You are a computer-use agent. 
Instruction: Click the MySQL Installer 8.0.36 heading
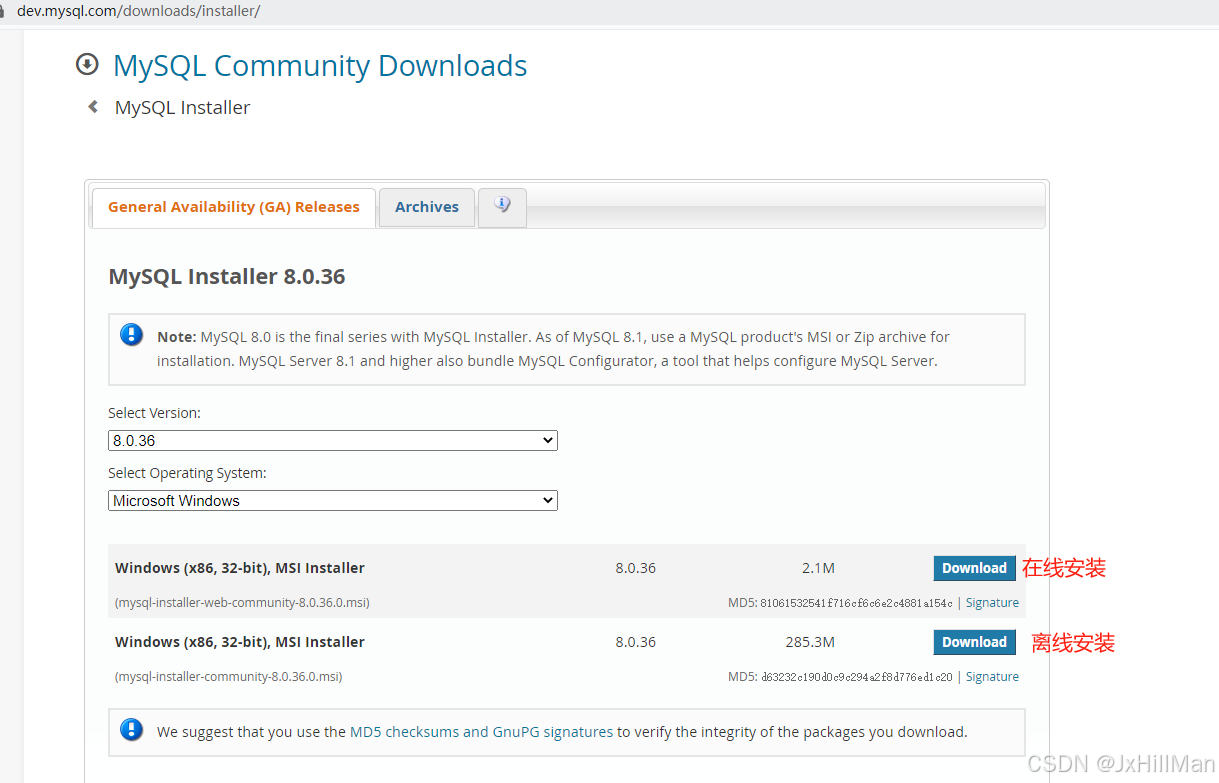coord(227,277)
